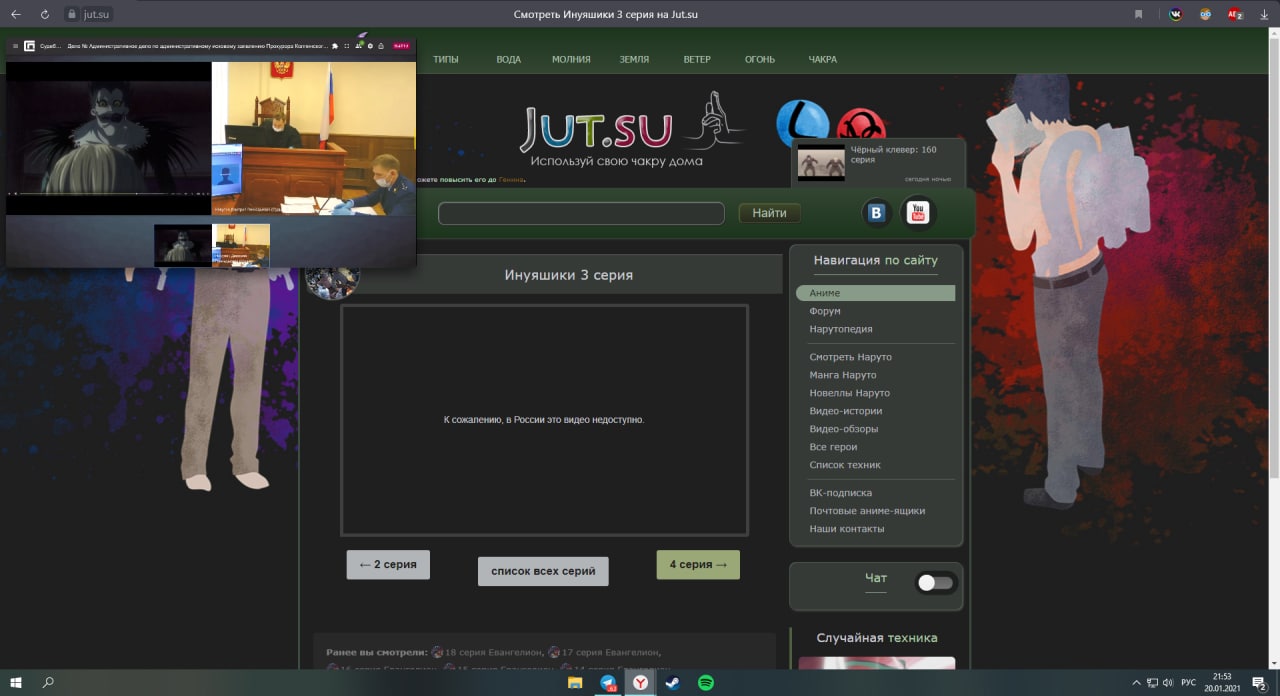Open список всех серий button
The width and height of the screenshot is (1280, 696).
coord(543,571)
